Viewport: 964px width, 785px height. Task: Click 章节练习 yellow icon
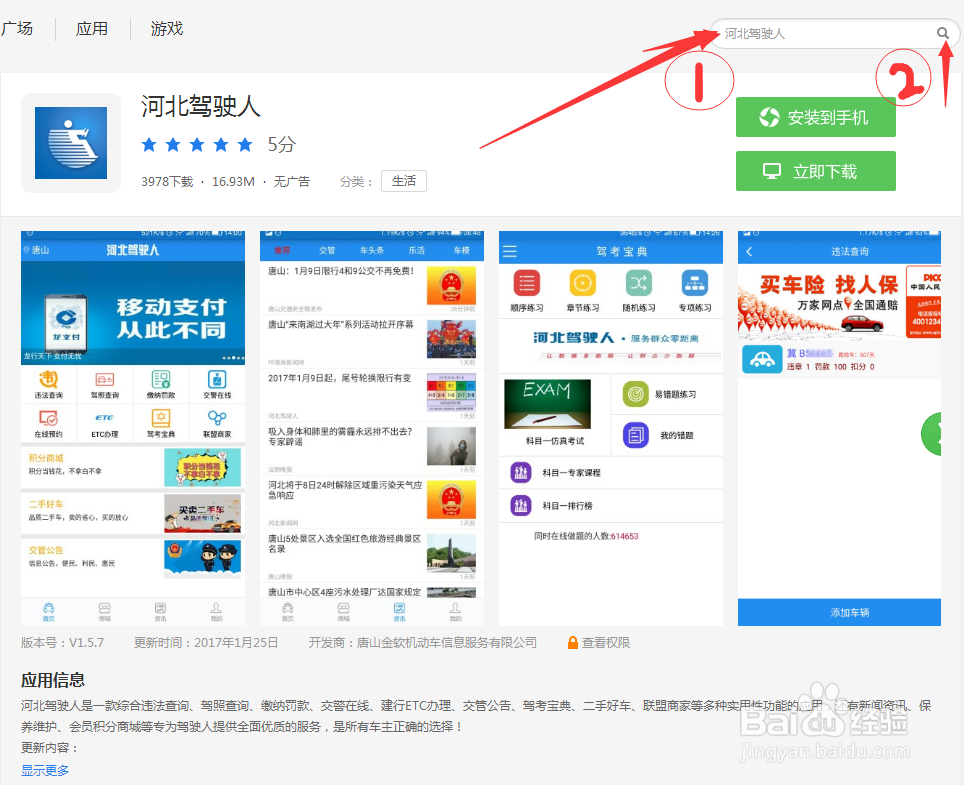pyautogui.click(x=583, y=283)
